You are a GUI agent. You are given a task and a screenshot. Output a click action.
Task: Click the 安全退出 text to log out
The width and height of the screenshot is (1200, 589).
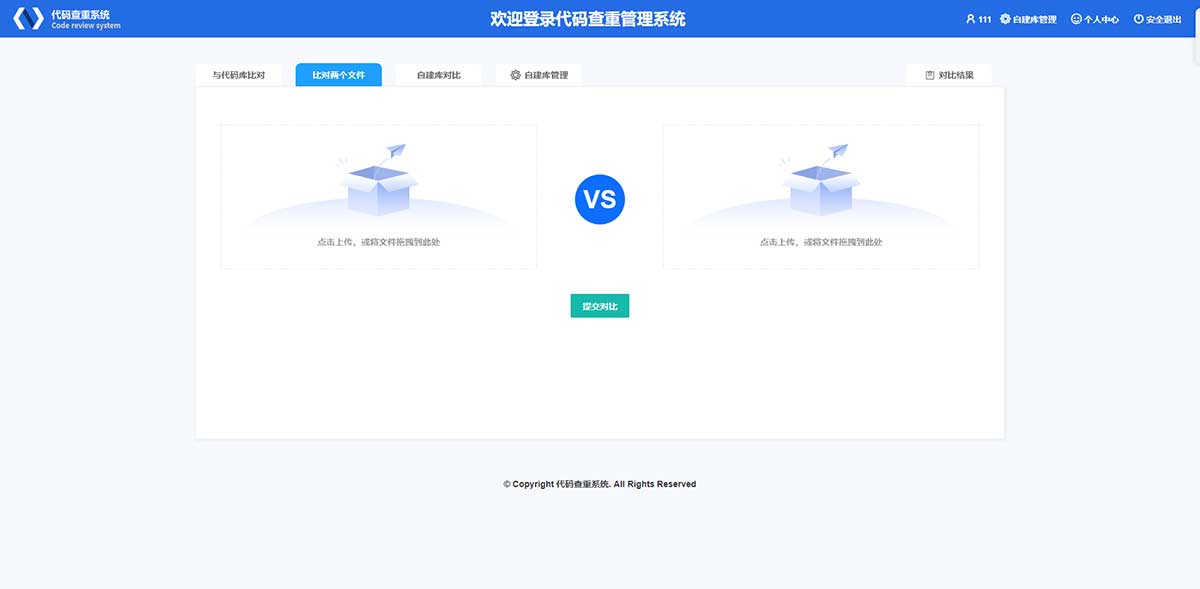pyautogui.click(x=1163, y=19)
